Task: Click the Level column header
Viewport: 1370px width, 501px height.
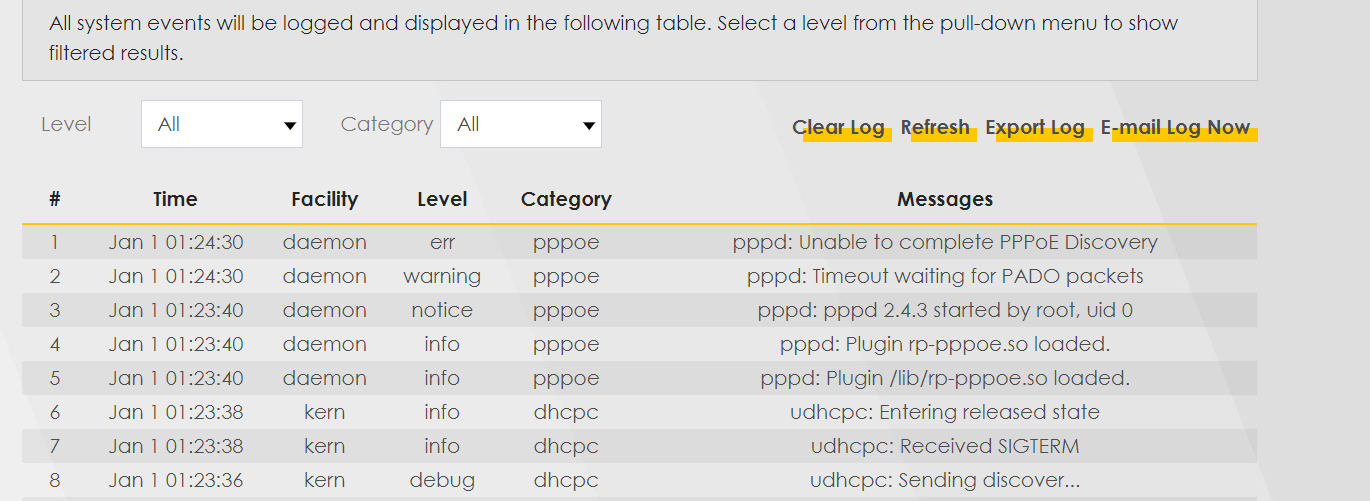Action: (442, 199)
